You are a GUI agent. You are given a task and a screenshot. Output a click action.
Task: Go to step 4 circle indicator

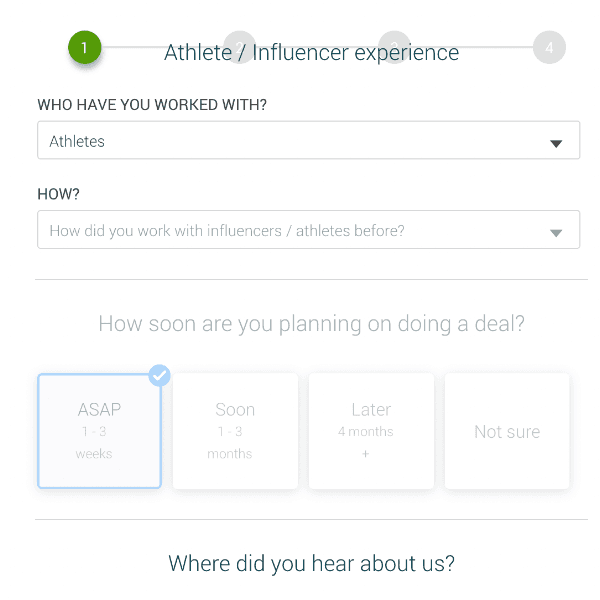pos(549,47)
